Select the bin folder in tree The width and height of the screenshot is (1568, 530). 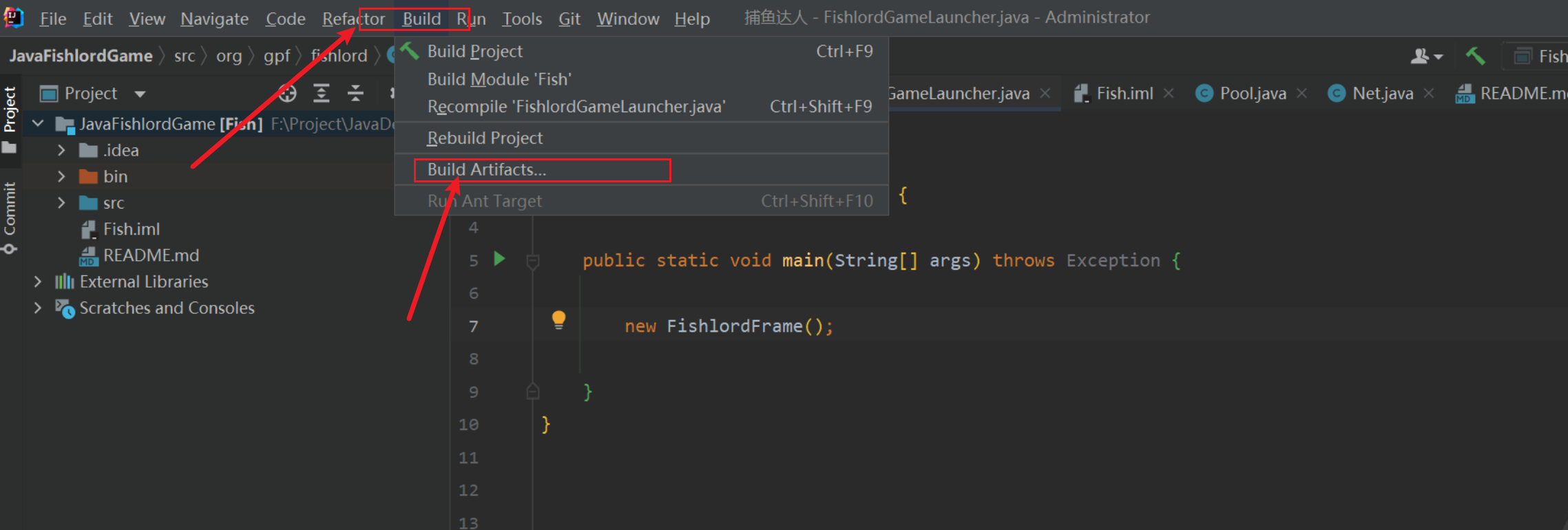[x=115, y=176]
